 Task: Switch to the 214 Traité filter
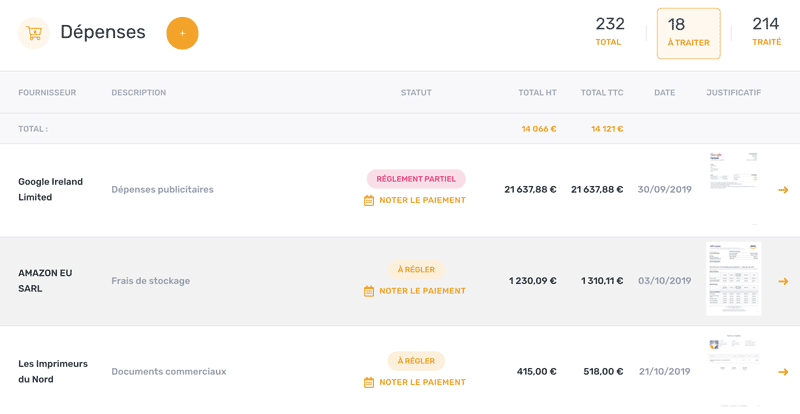[x=766, y=32]
